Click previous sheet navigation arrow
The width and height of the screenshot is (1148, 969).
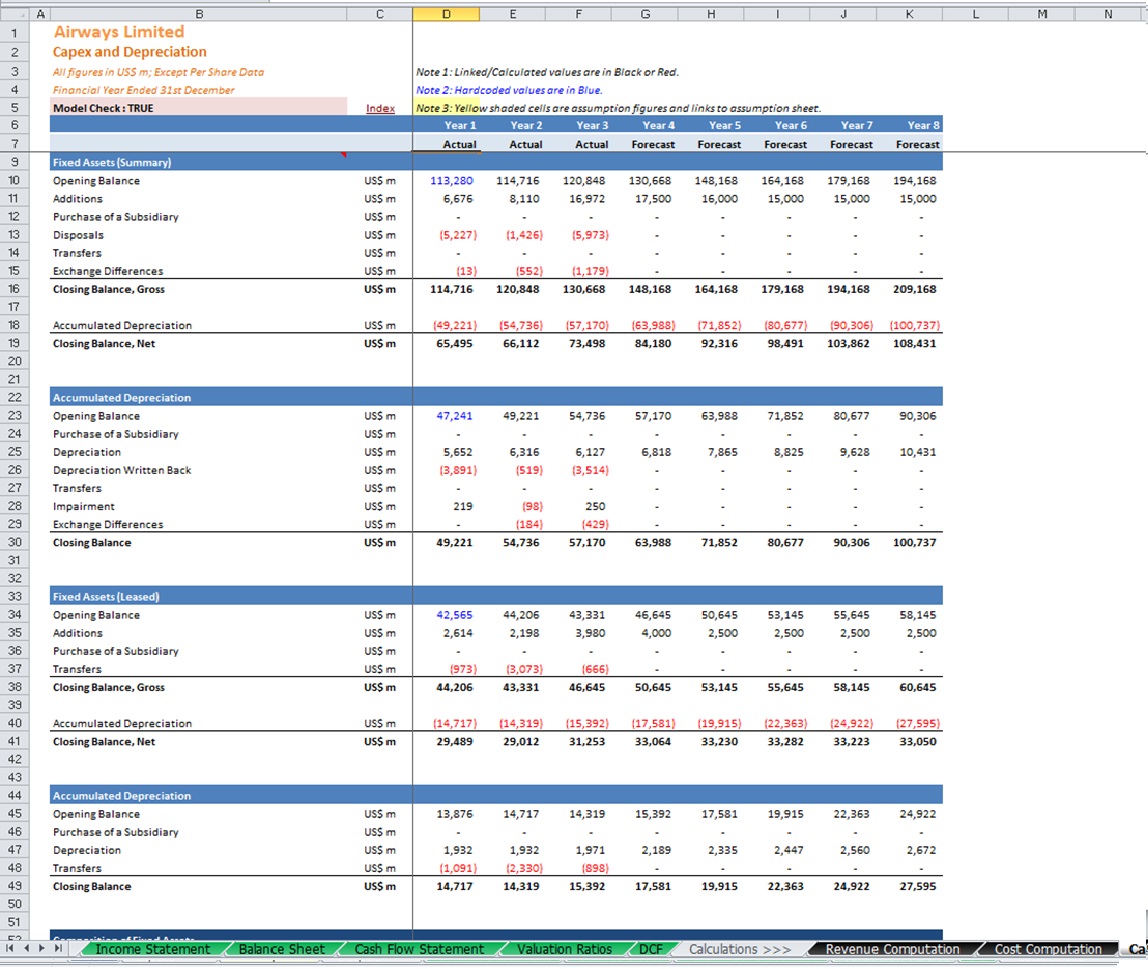(26, 948)
